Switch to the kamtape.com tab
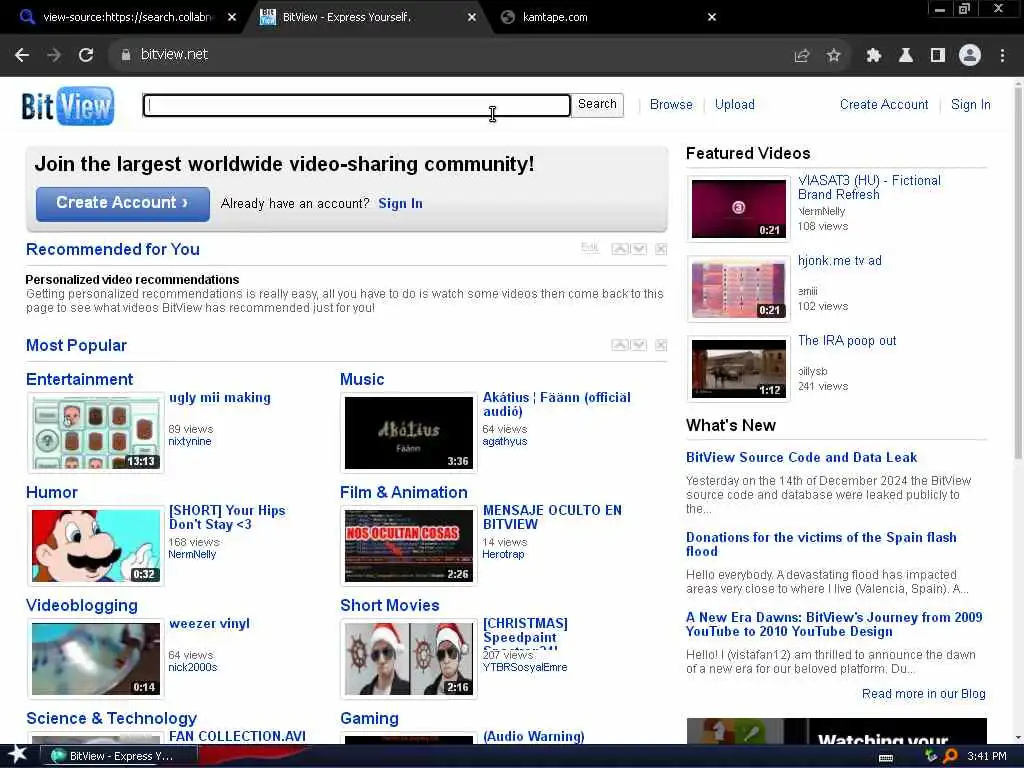 coord(607,17)
